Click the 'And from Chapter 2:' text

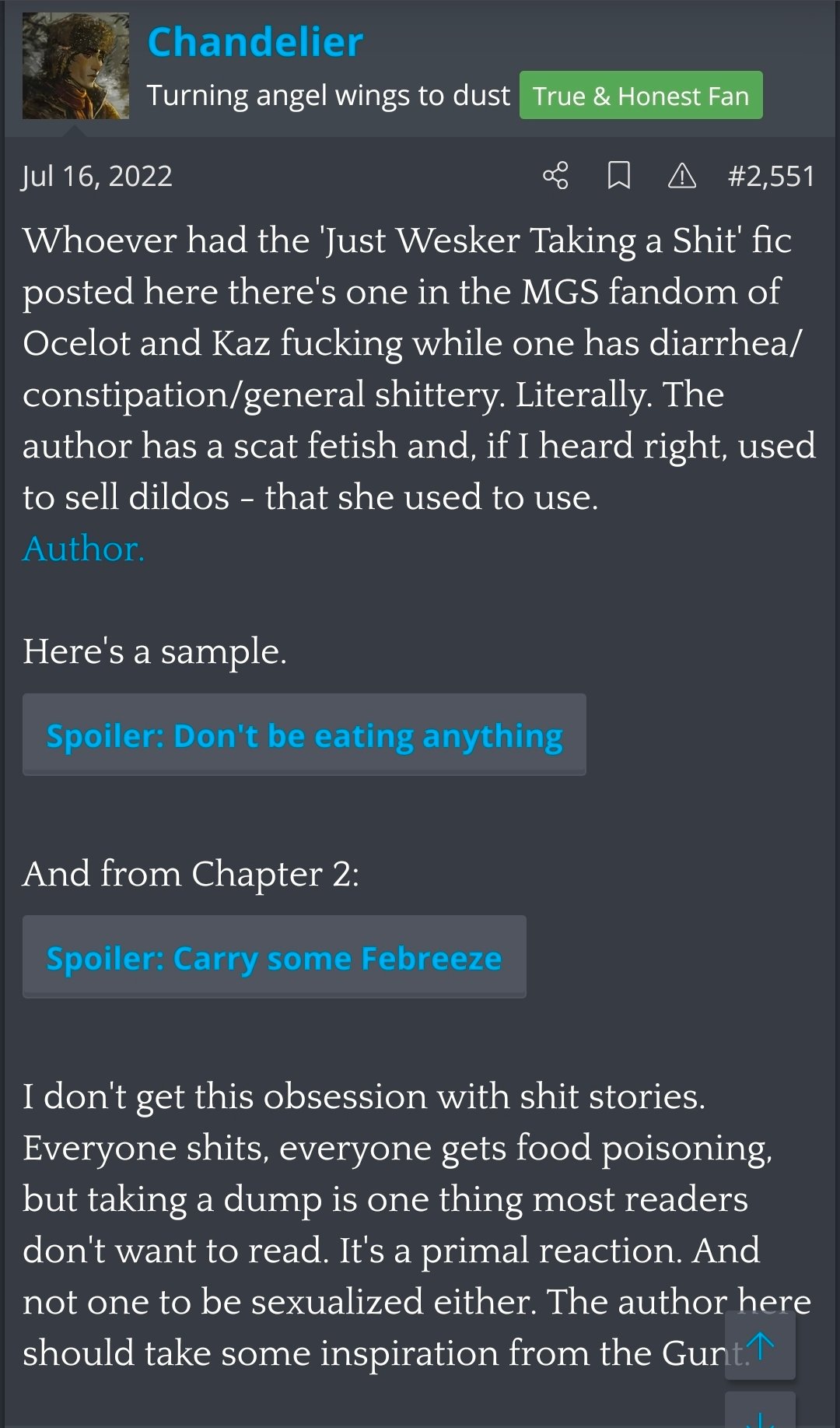(x=191, y=874)
